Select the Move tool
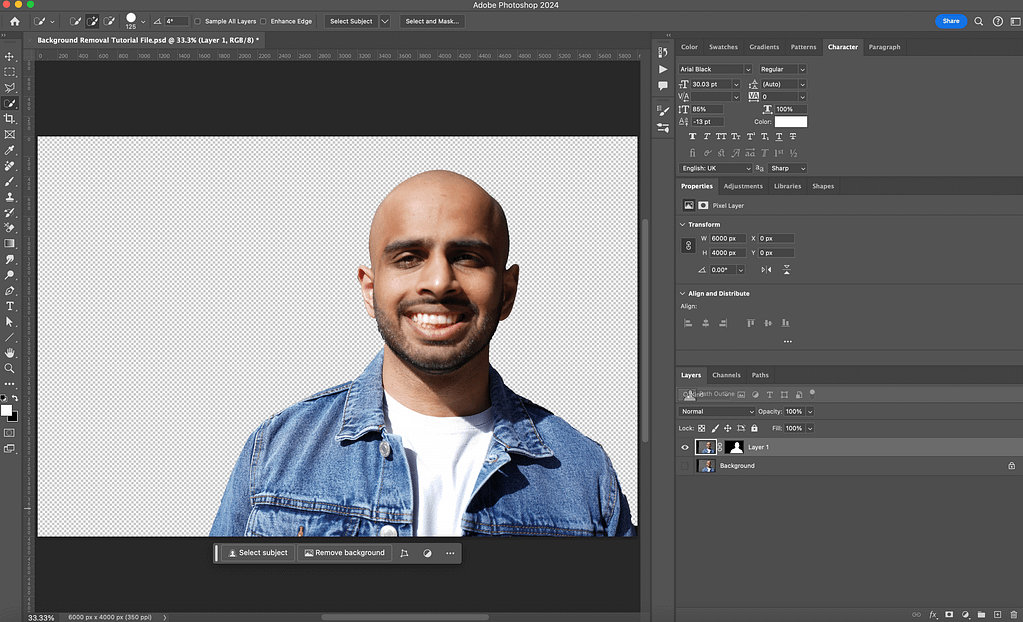The image size is (1023, 622). pos(10,57)
